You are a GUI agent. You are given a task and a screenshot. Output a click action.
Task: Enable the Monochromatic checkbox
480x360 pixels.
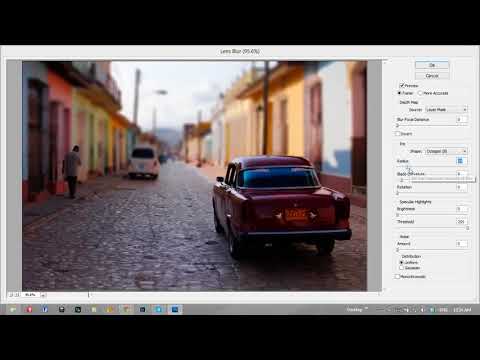click(397, 276)
